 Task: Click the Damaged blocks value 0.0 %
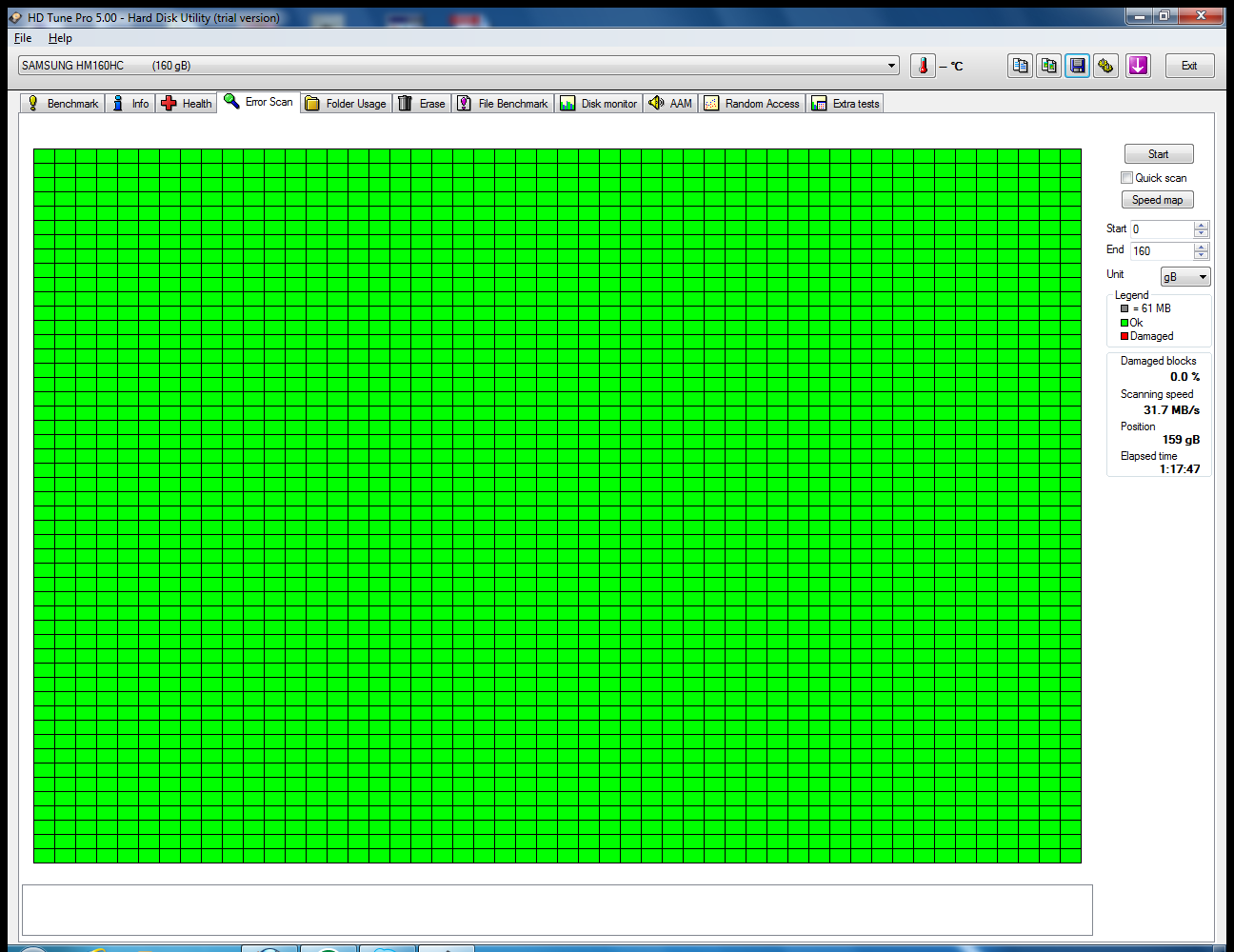(1184, 377)
